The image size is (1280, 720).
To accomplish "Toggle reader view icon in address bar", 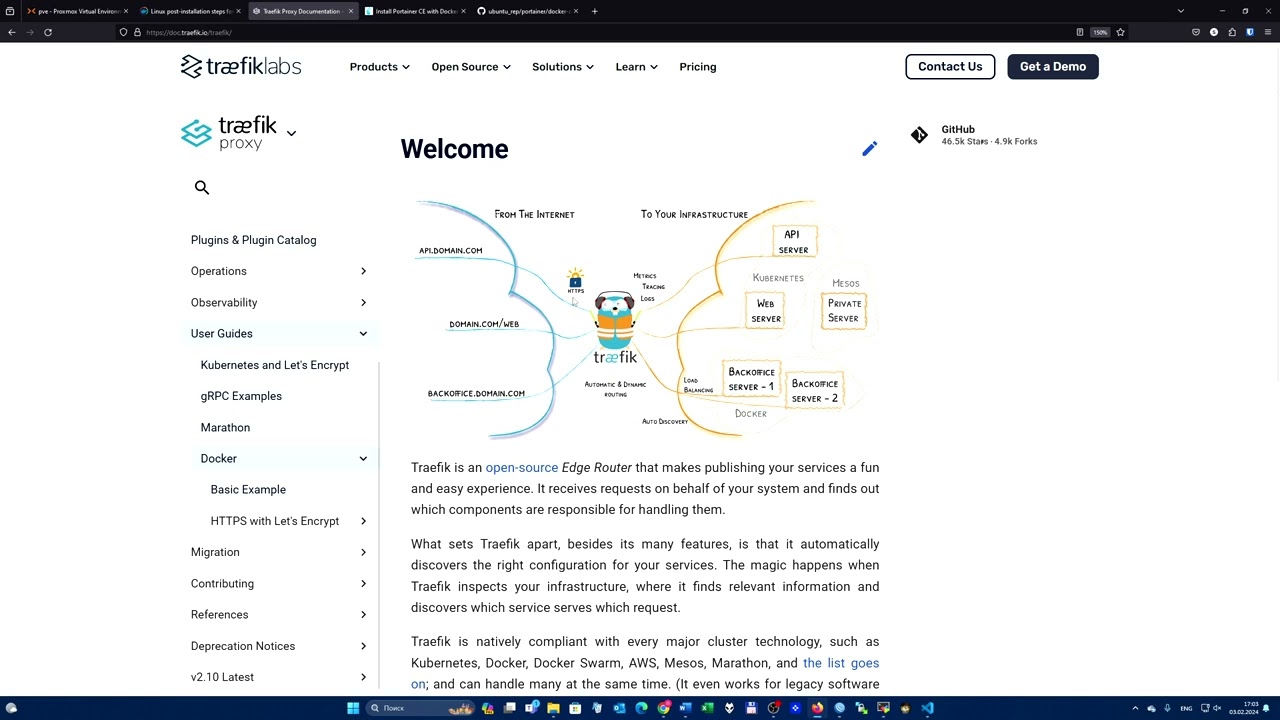I will click(1080, 32).
